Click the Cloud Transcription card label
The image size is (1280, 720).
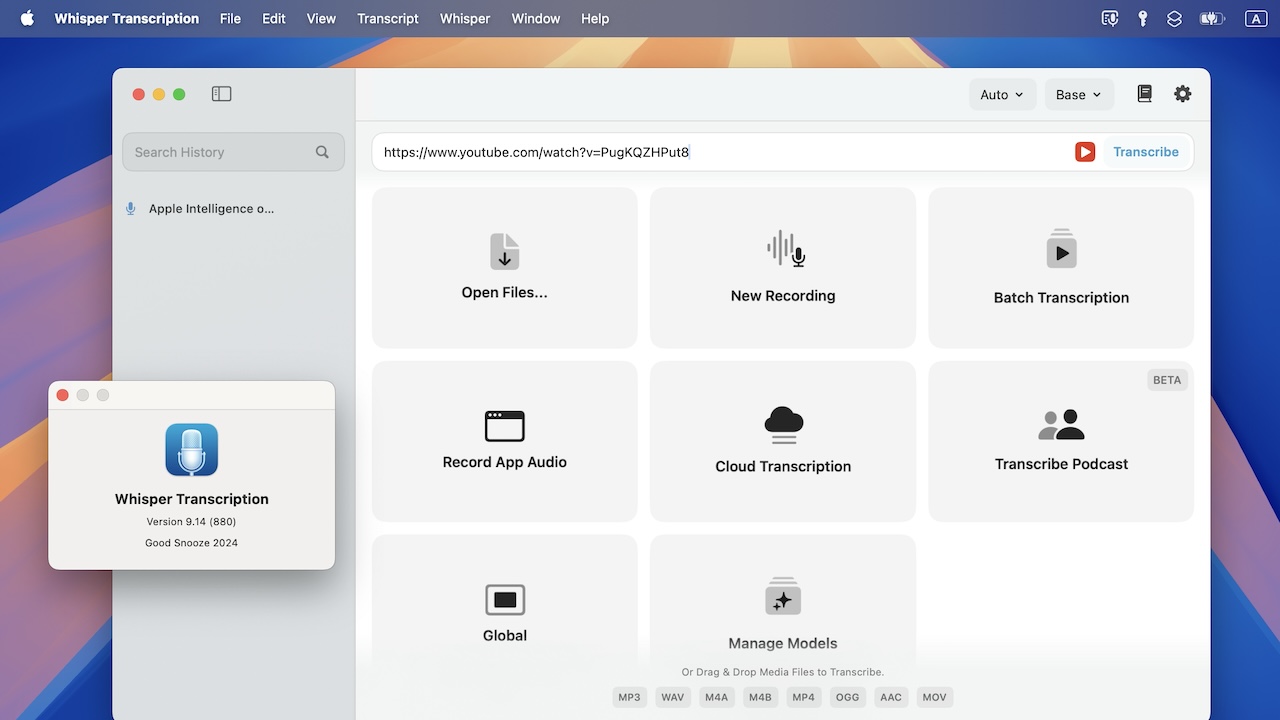(x=783, y=467)
